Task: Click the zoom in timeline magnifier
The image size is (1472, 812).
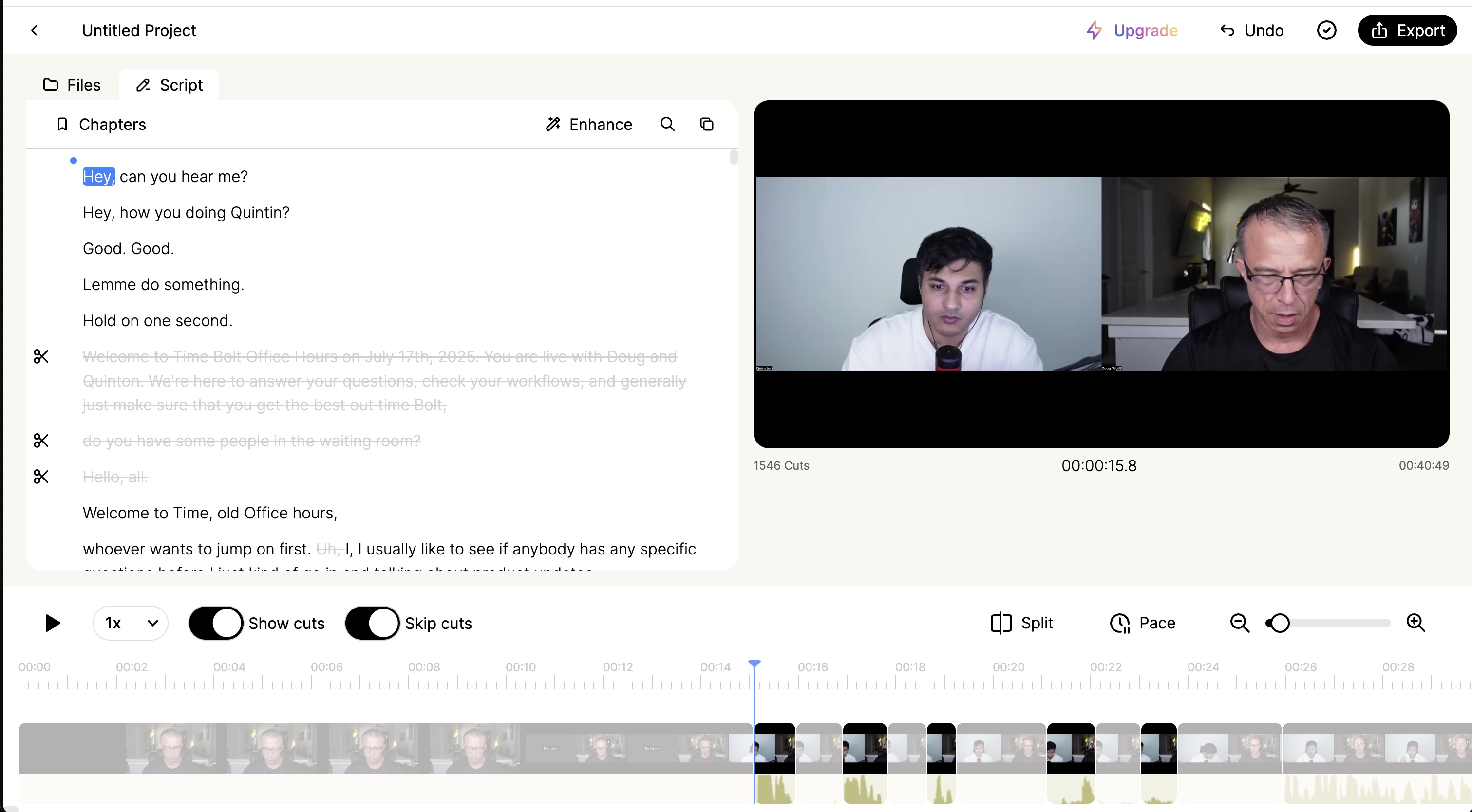Action: click(x=1415, y=623)
